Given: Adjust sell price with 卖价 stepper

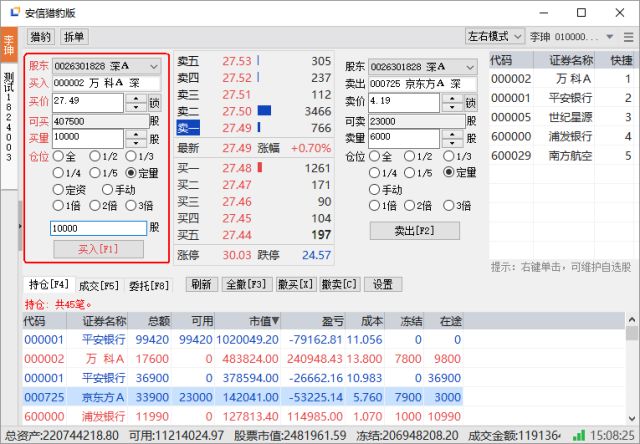Looking at the screenshot, I should [x=452, y=102].
